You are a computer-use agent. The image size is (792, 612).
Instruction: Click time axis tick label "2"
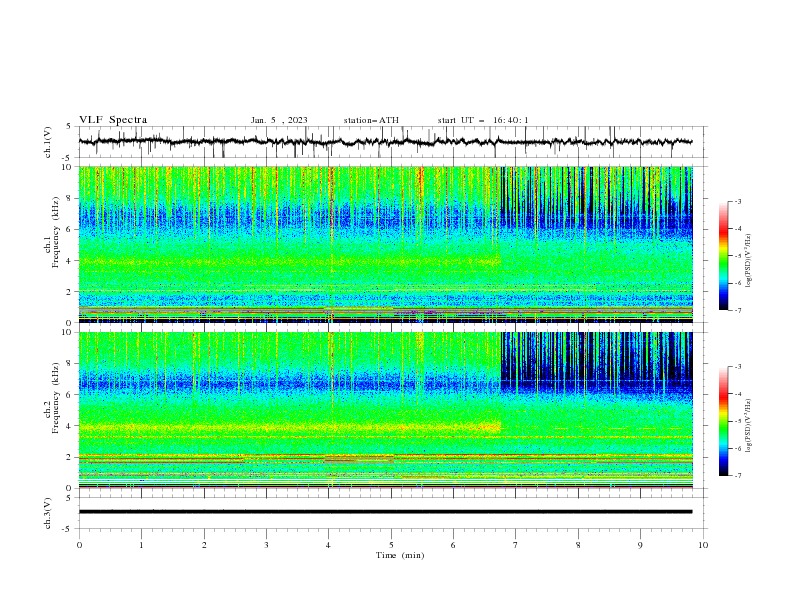click(x=204, y=545)
